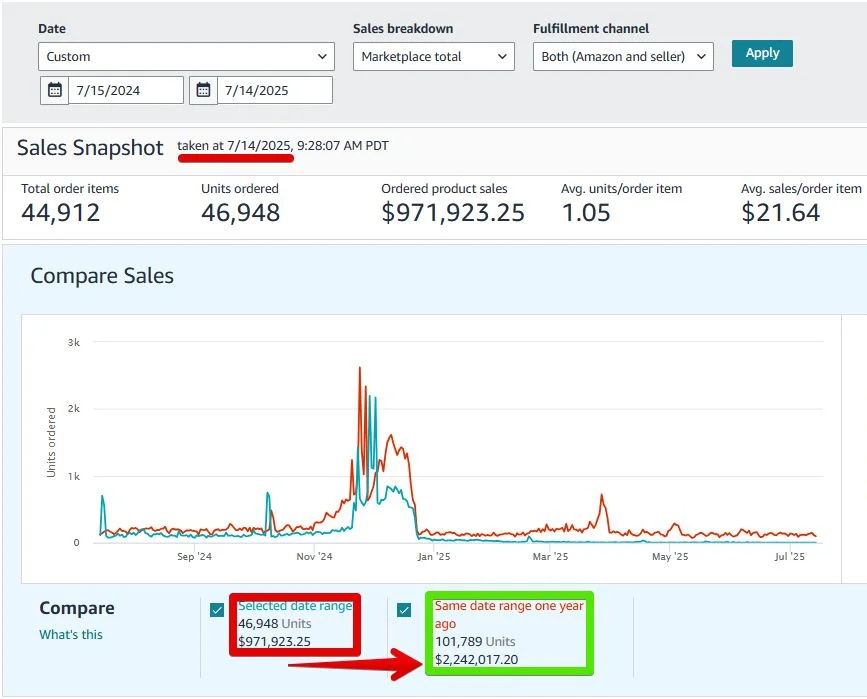
Task: Uncheck the Selected date range comparison
Action: pyautogui.click(x=216, y=609)
